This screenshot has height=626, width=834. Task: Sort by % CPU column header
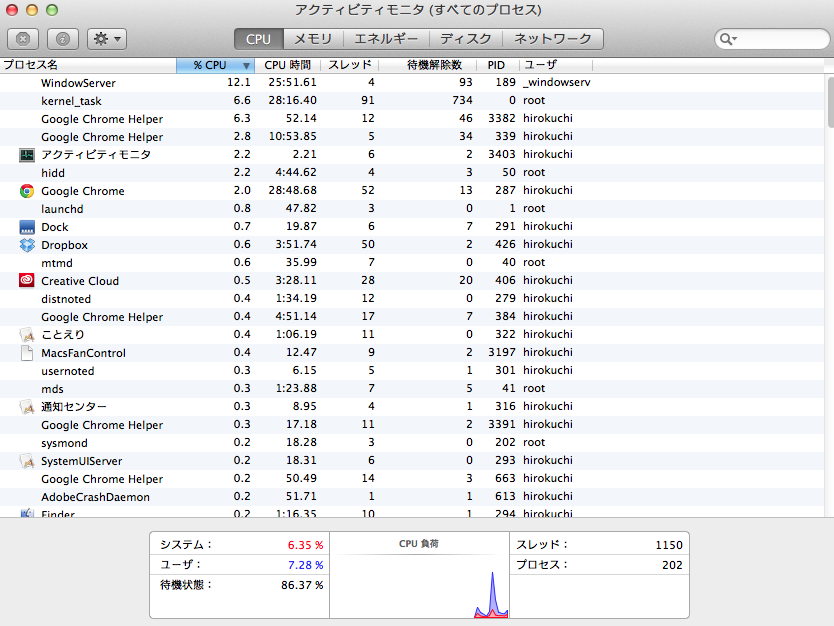coord(215,65)
